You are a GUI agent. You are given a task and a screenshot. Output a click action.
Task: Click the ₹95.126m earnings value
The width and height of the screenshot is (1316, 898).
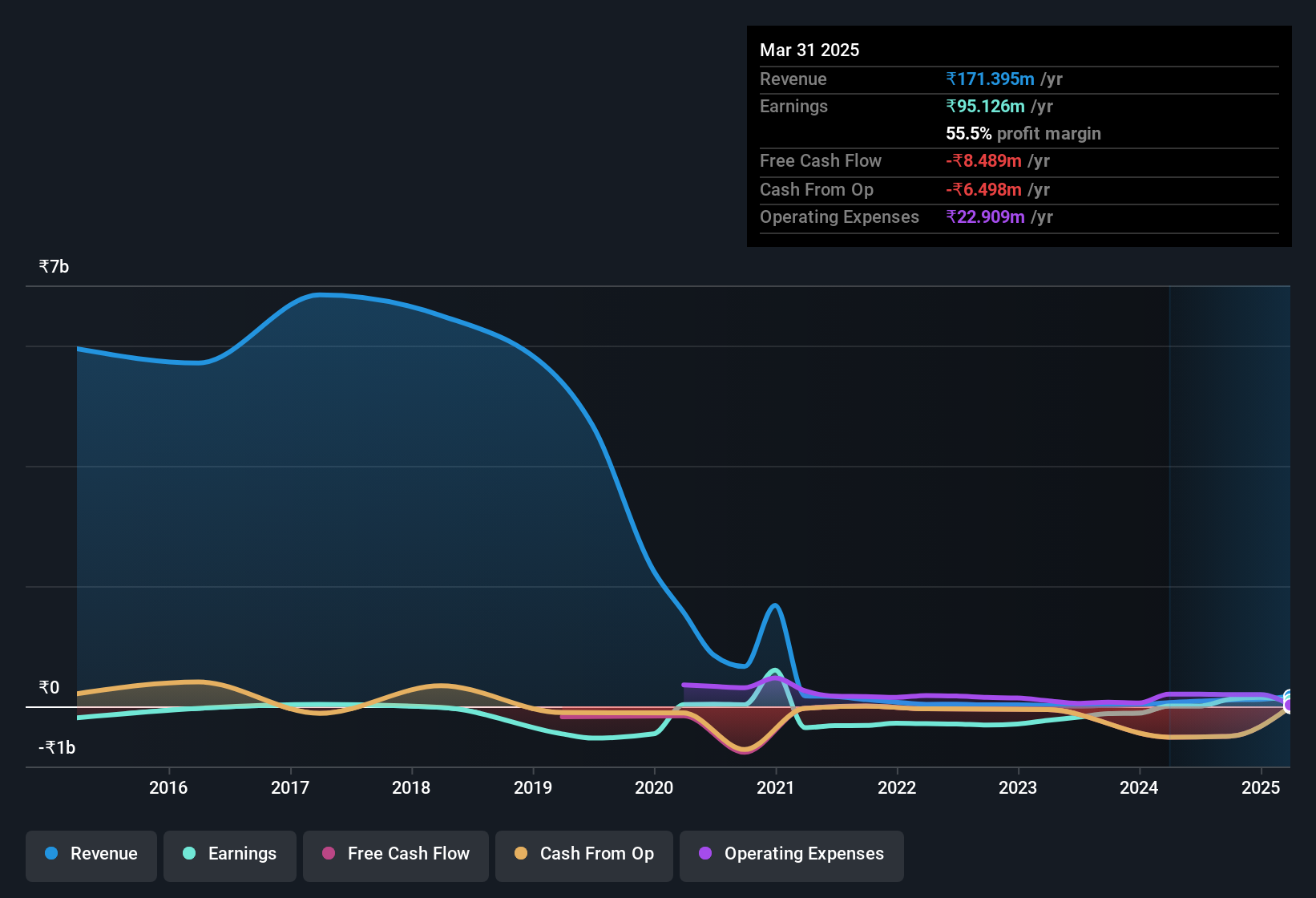click(x=985, y=106)
